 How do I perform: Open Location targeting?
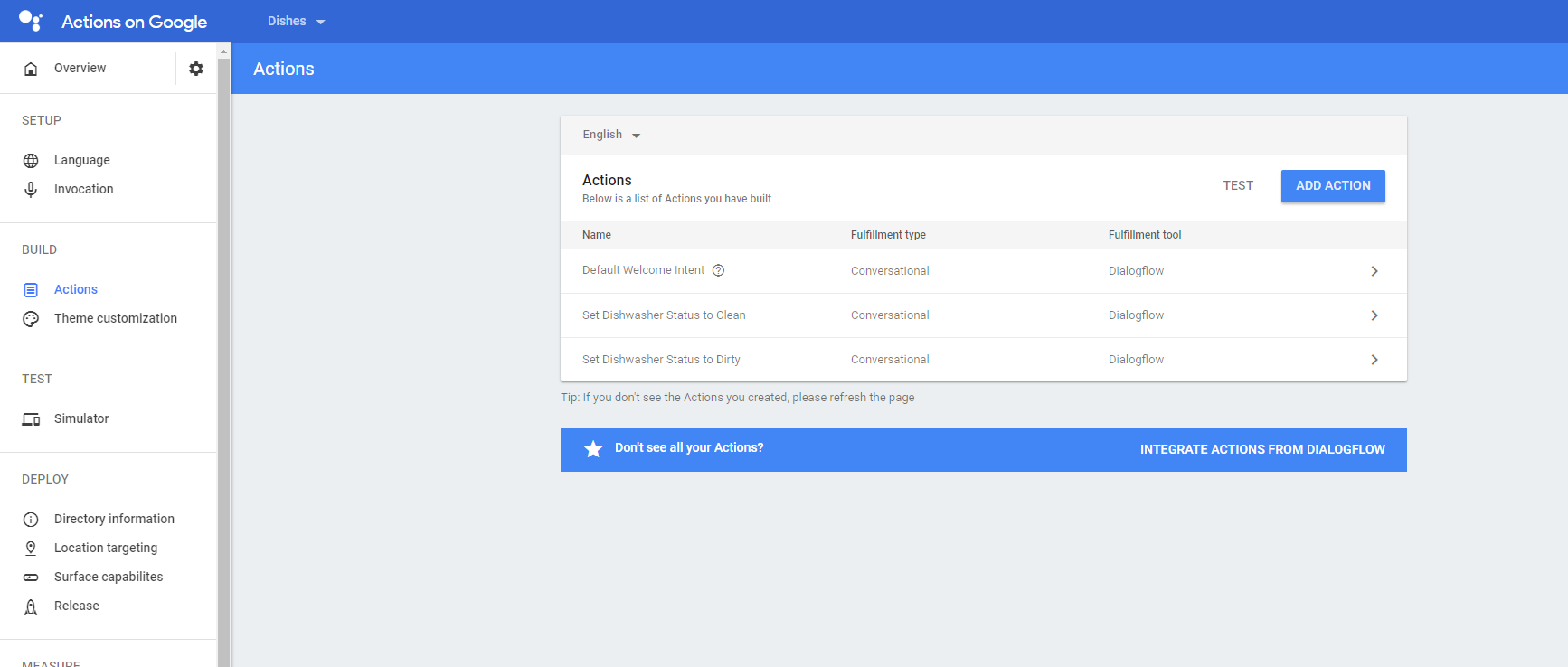[106, 548]
